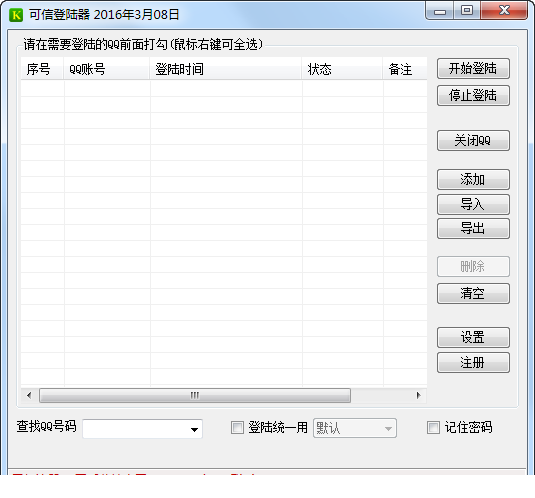Click the 注册 register button
Screen dimensions: 535x498
(473, 363)
